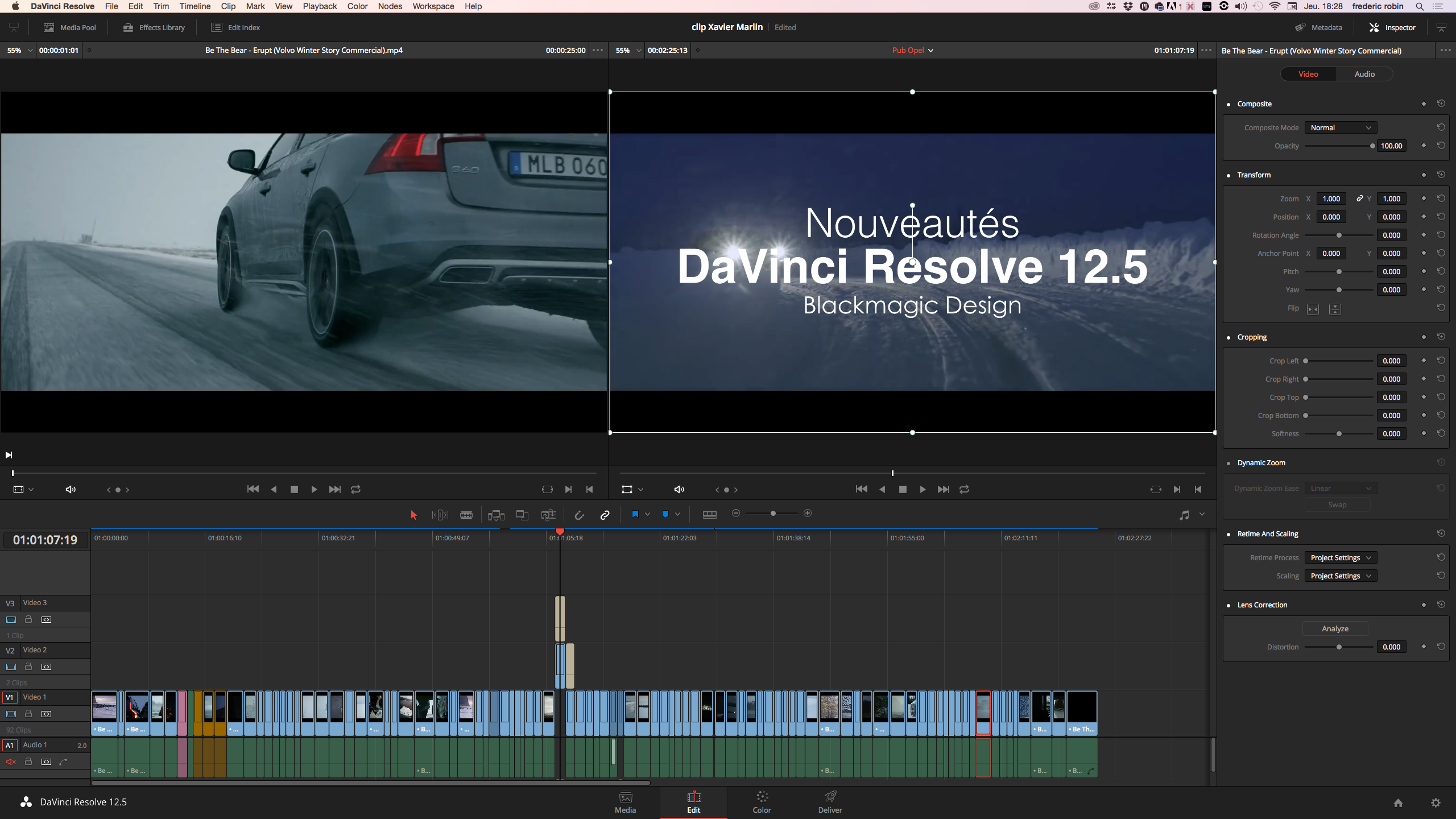This screenshot has height=819, width=1456.
Task: Show the Metadata panel
Action: tap(1318, 27)
